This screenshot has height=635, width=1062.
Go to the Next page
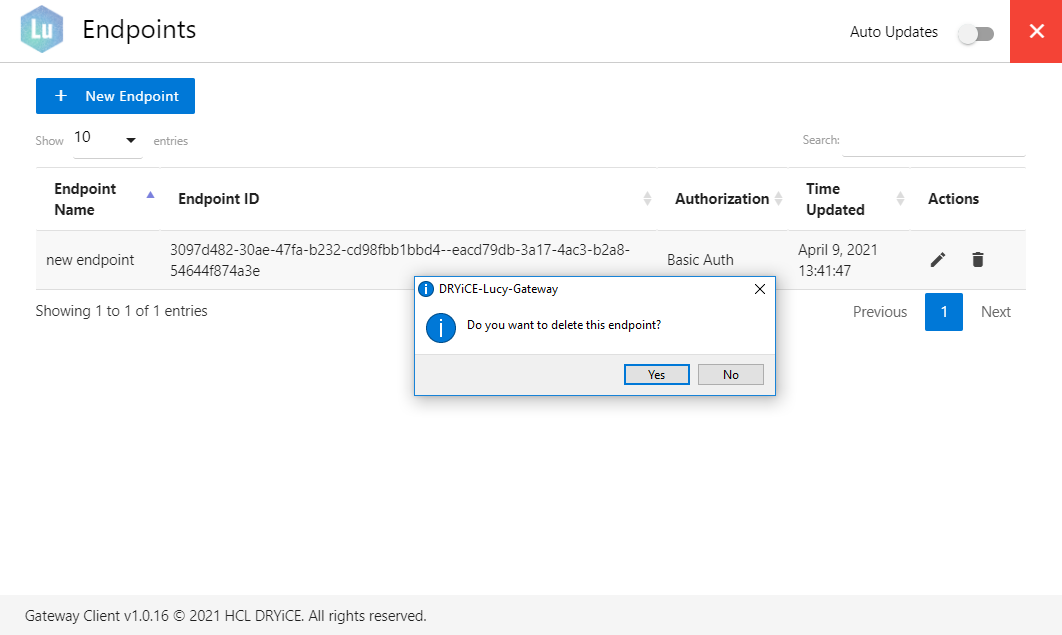pyautogui.click(x=995, y=311)
